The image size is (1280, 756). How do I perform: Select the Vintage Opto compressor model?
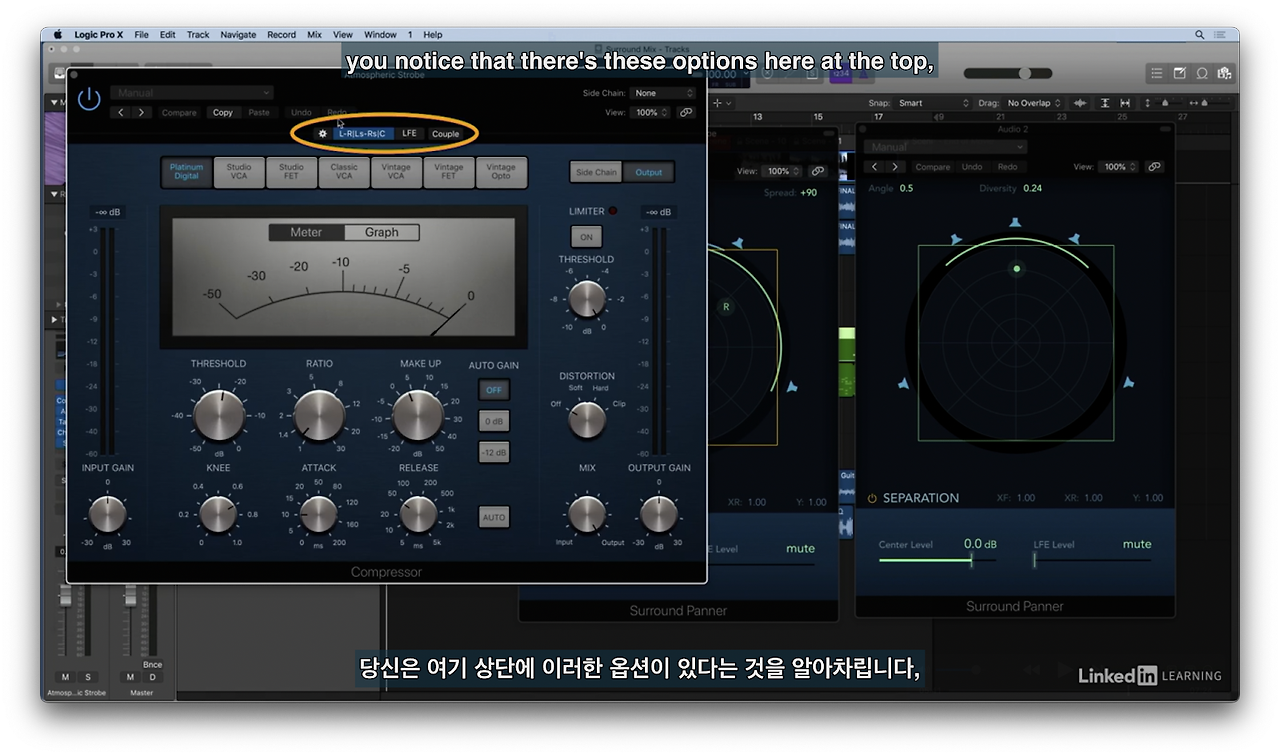coord(501,172)
